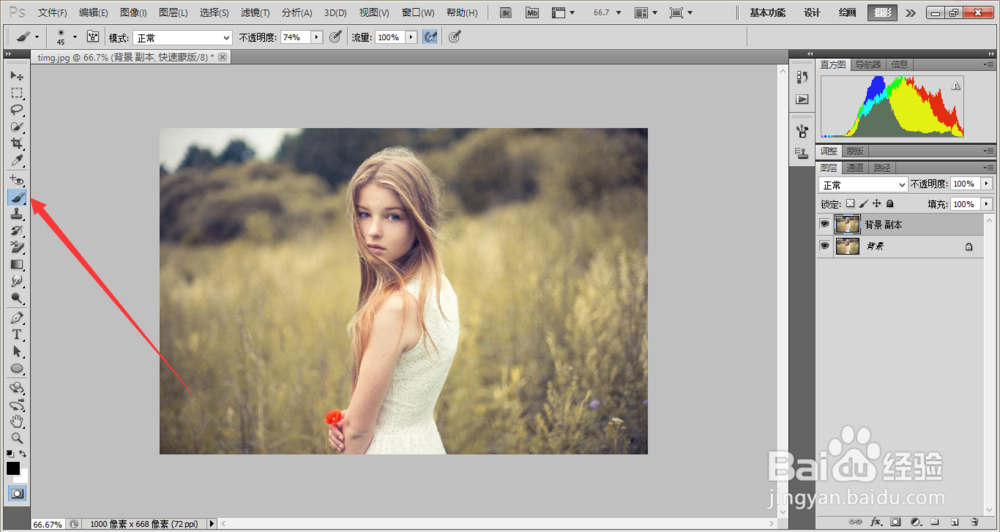1000x532 pixels.
Task: Select the Lasso tool
Action: (17, 110)
